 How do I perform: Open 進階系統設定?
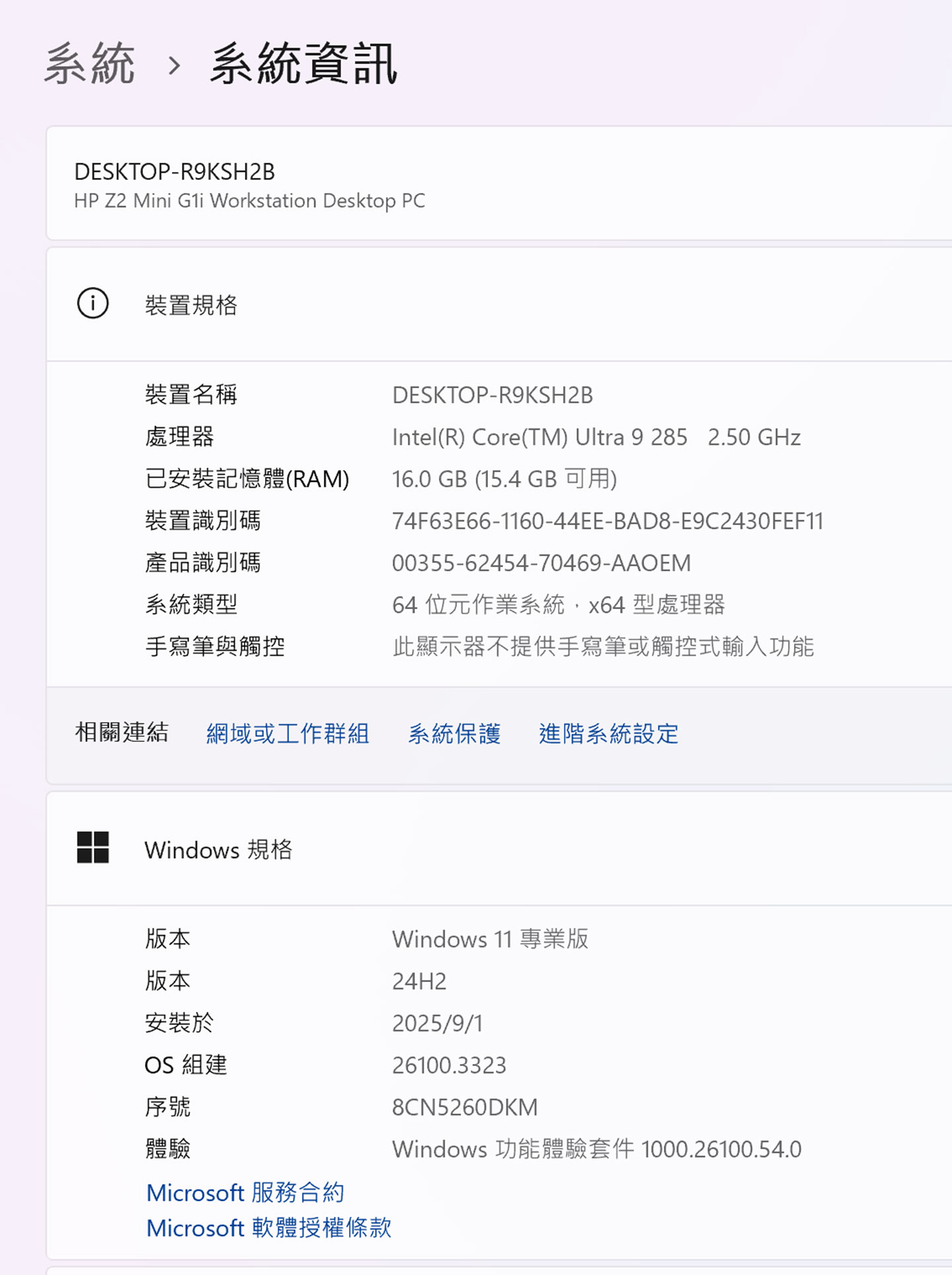pyautogui.click(x=608, y=733)
